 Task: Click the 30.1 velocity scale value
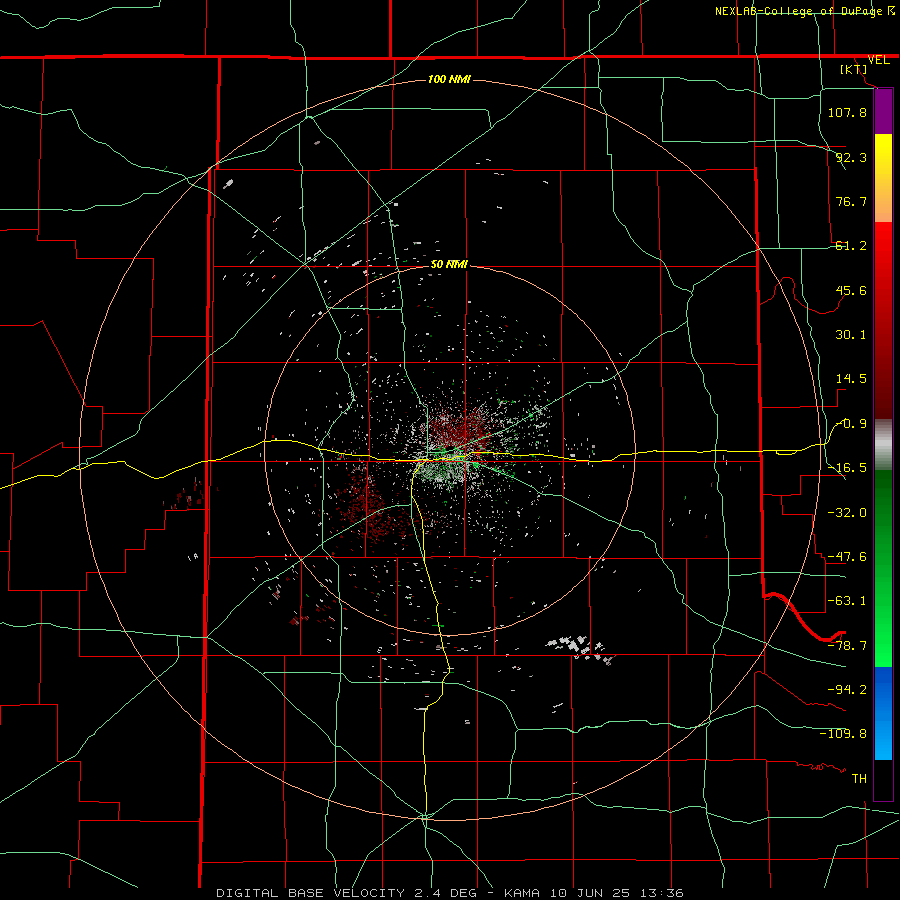pyautogui.click(x=851, y=335)
